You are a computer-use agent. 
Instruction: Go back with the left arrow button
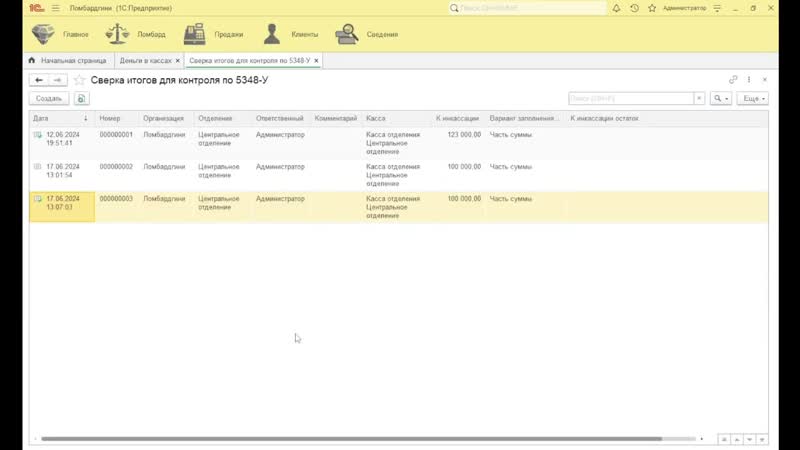39,80
